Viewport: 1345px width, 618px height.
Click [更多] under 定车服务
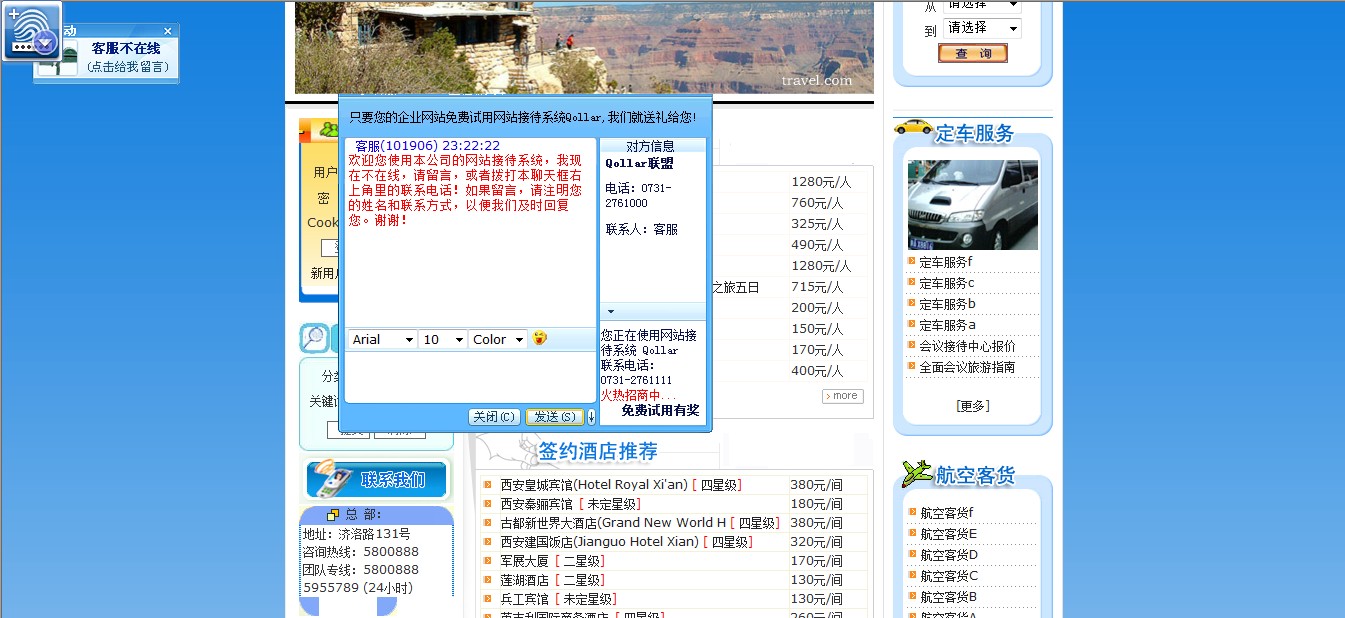[973, 406]
